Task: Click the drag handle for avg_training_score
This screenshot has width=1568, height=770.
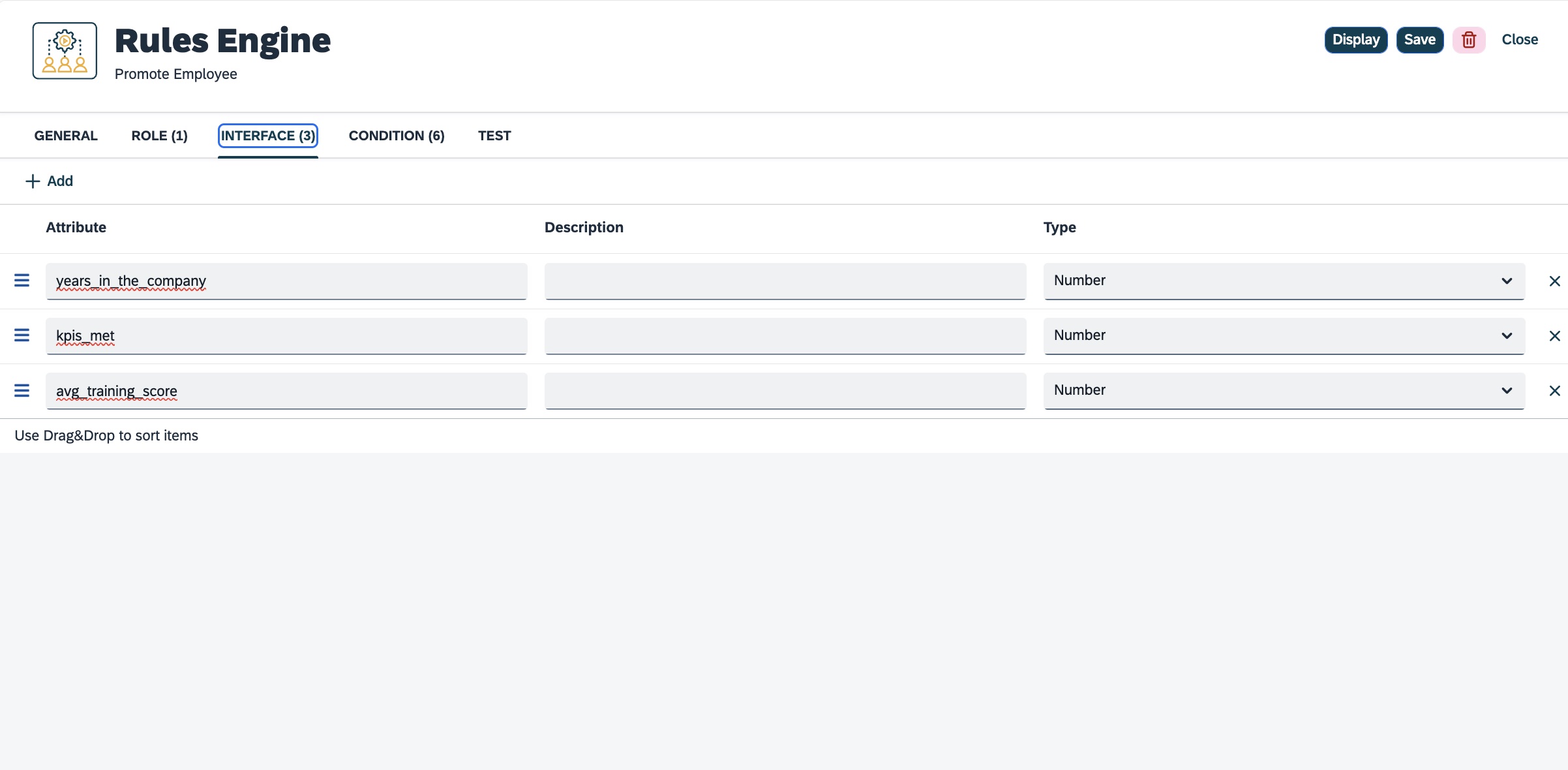Action: (x=22, y=390)
